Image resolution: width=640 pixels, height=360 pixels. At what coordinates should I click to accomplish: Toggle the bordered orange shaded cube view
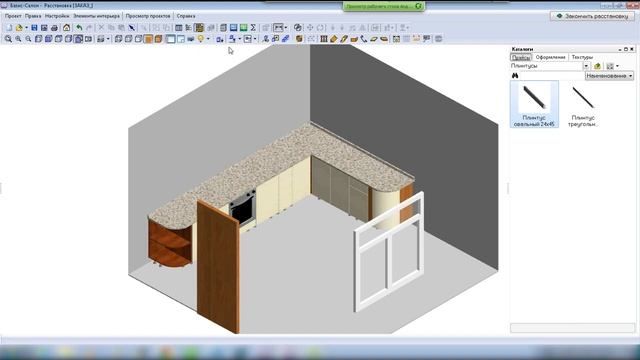click(x=148, y=39)
